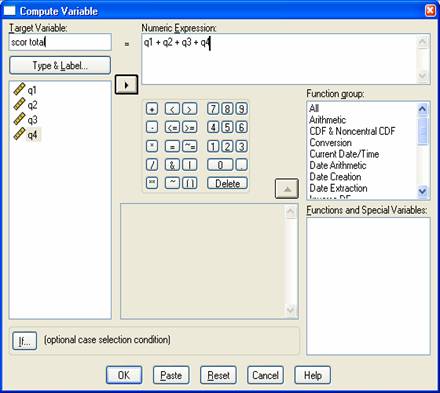This screenshot has width=440, height=393.
Task: Click keypad digit 2
Action: [227, 146]
